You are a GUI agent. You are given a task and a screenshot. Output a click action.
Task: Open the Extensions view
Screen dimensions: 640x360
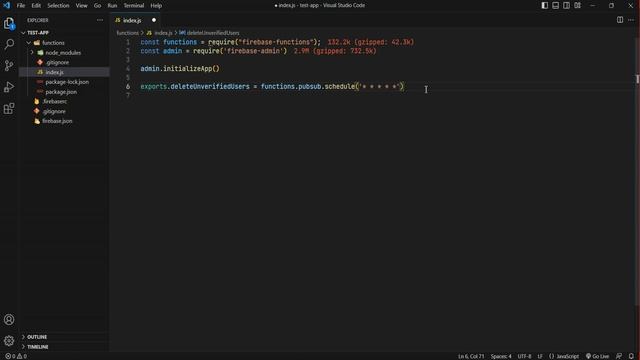coord(9,108)
